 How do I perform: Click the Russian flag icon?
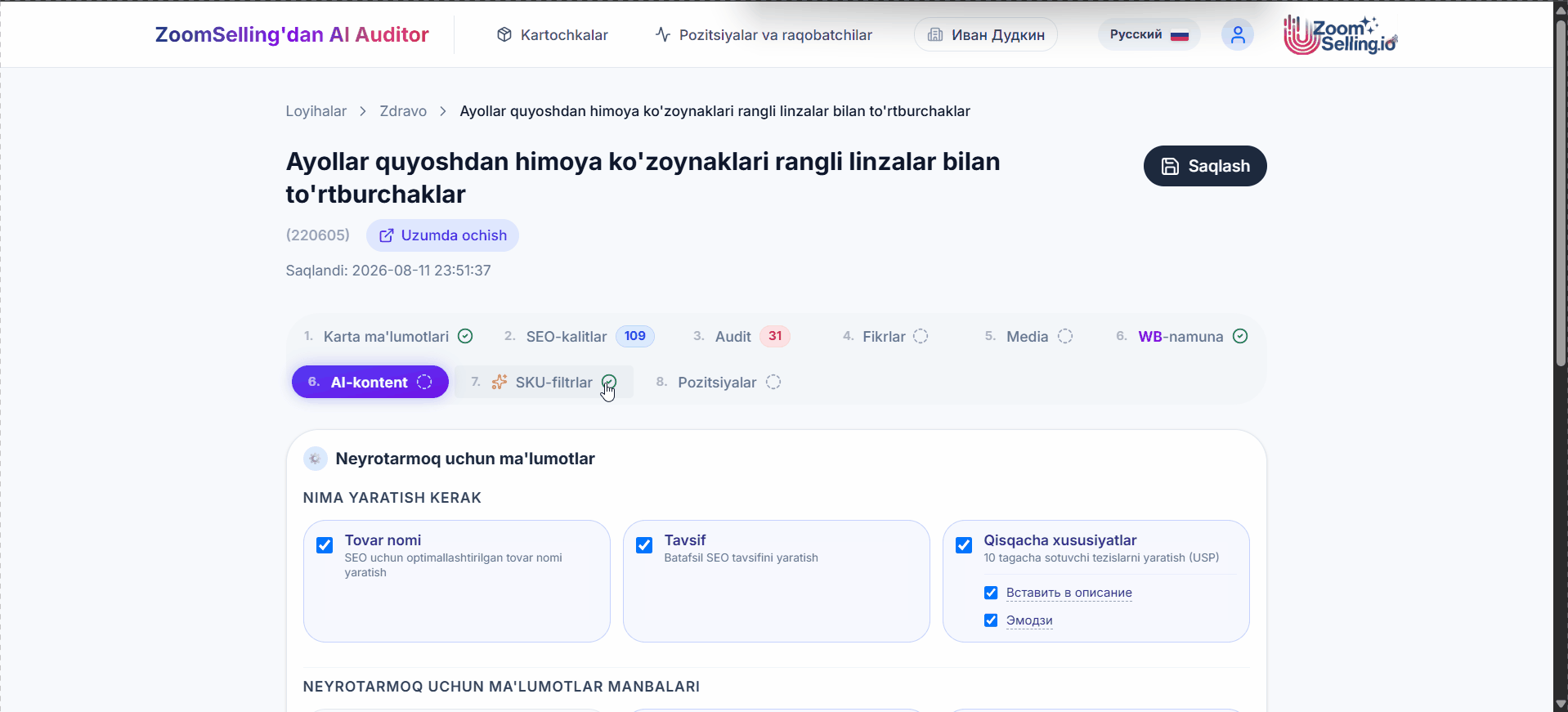pos(1179,35)
